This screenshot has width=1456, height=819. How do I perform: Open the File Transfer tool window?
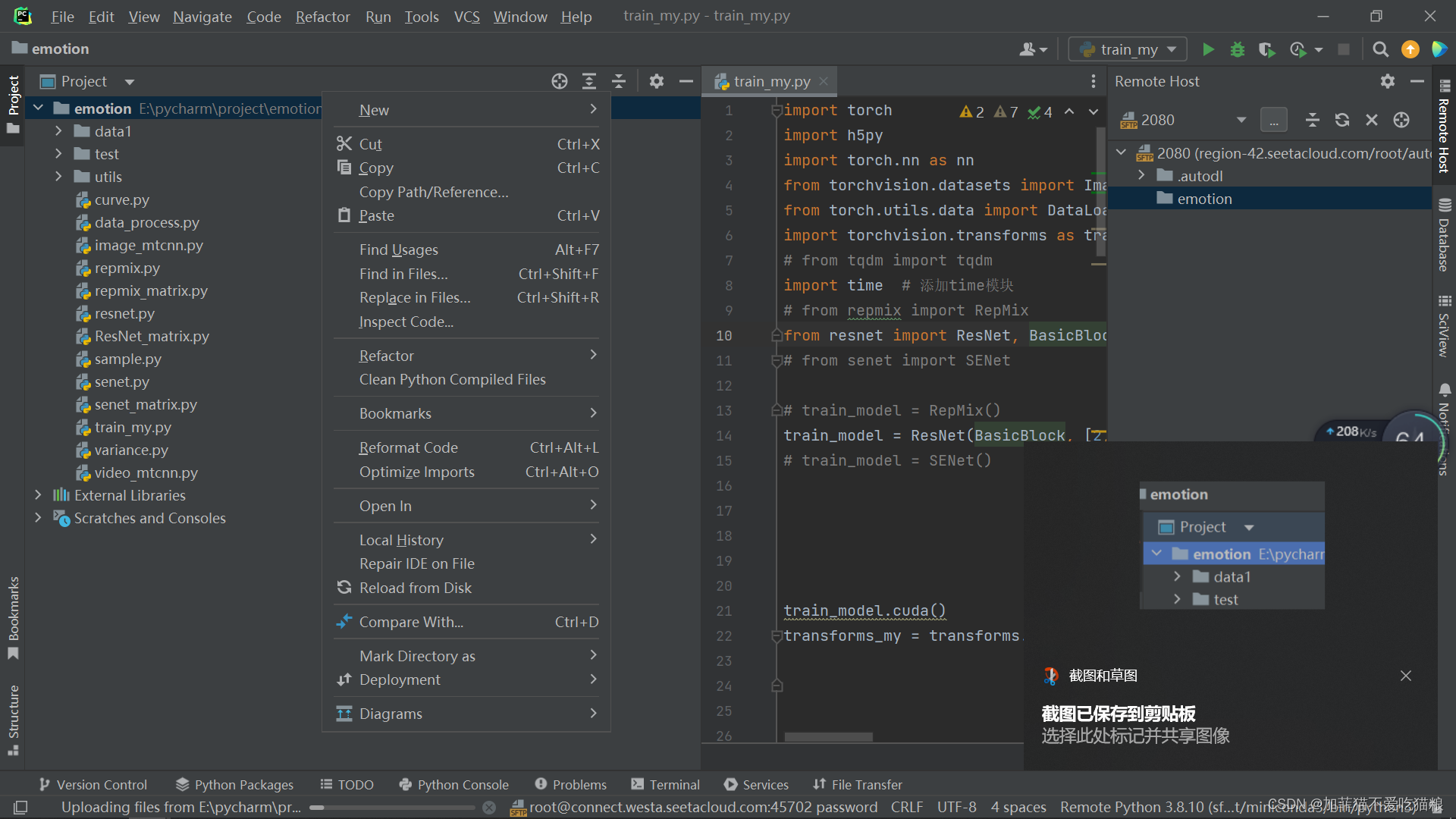coord(857,785)
